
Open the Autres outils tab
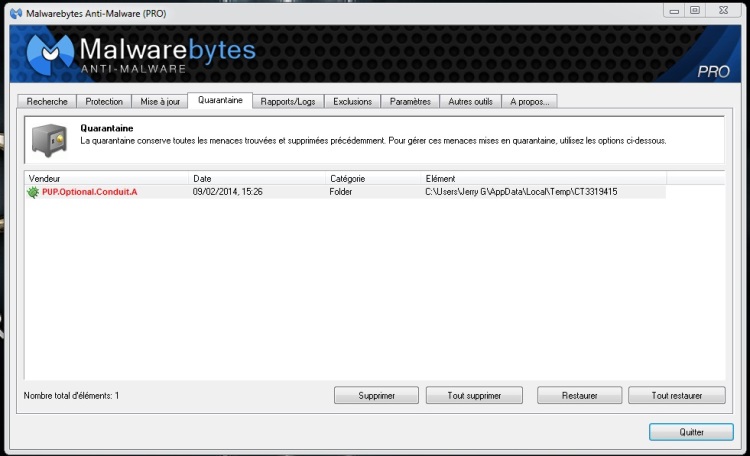point(470,101)
